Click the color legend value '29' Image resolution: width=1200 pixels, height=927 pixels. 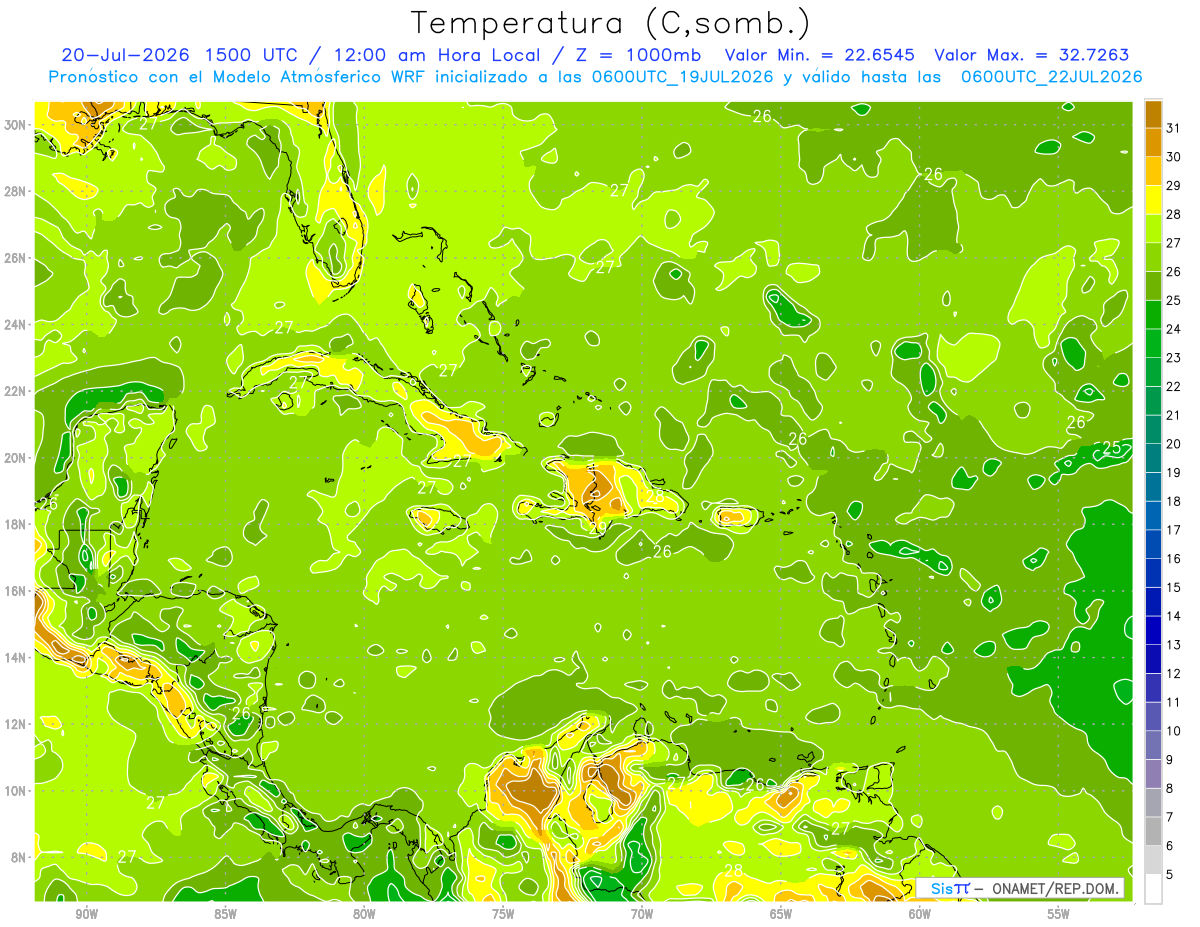[1174, 185]
